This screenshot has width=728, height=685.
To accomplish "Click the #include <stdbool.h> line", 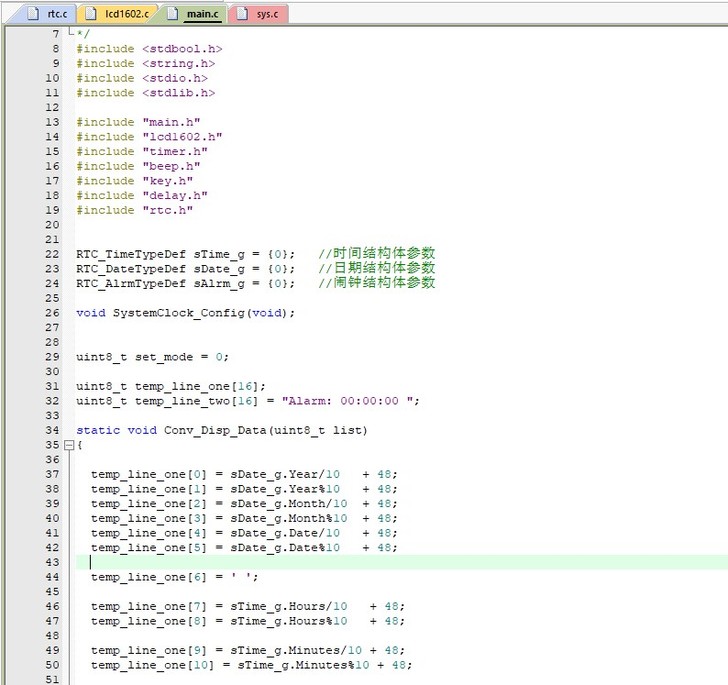I will pyautogui.click(x=150, y=49).
